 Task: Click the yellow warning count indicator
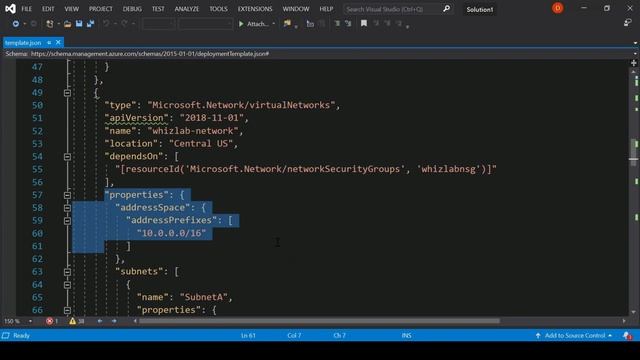click(76, 321)
